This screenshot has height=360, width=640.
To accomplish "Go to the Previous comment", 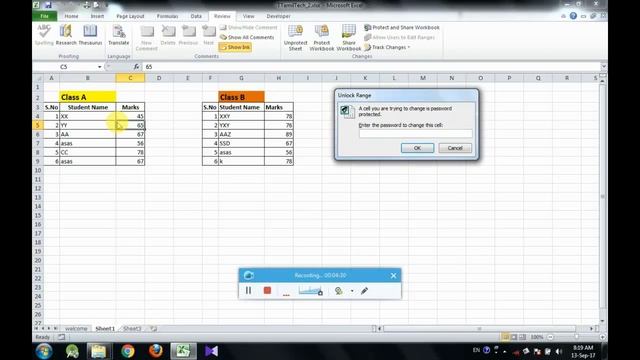I will [x=188, y=35].
